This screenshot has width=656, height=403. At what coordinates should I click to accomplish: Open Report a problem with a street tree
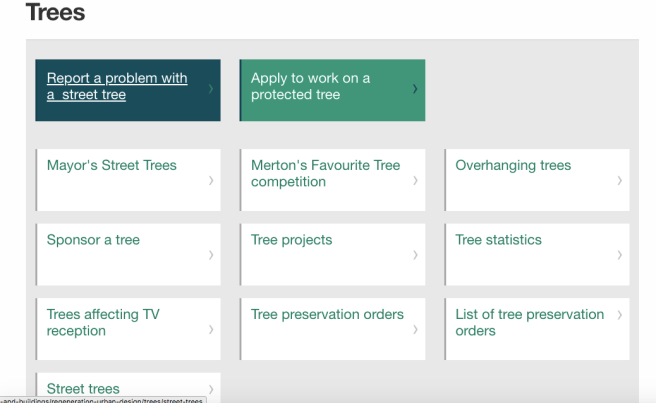tap(117, 87)
